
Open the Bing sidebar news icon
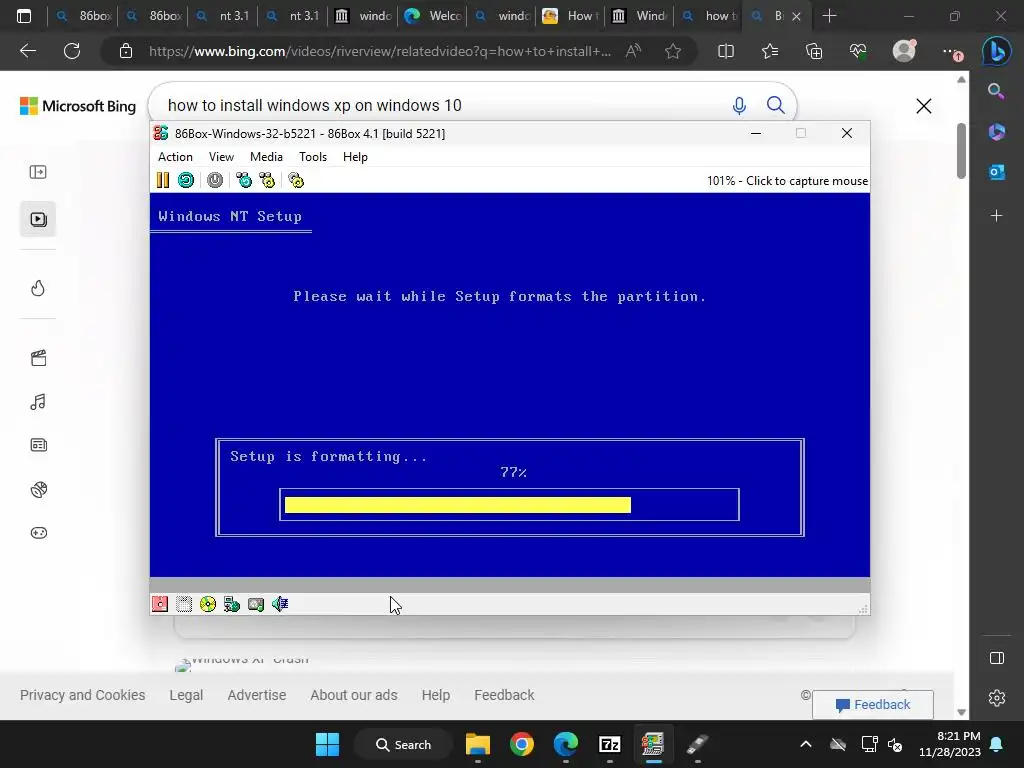38,445
